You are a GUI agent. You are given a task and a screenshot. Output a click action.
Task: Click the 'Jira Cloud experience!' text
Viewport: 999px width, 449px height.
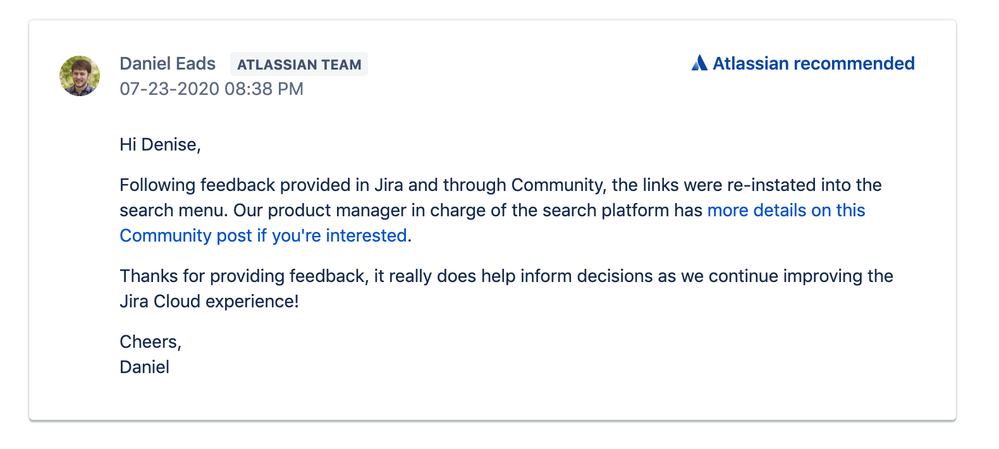click(x=209, y=302)
